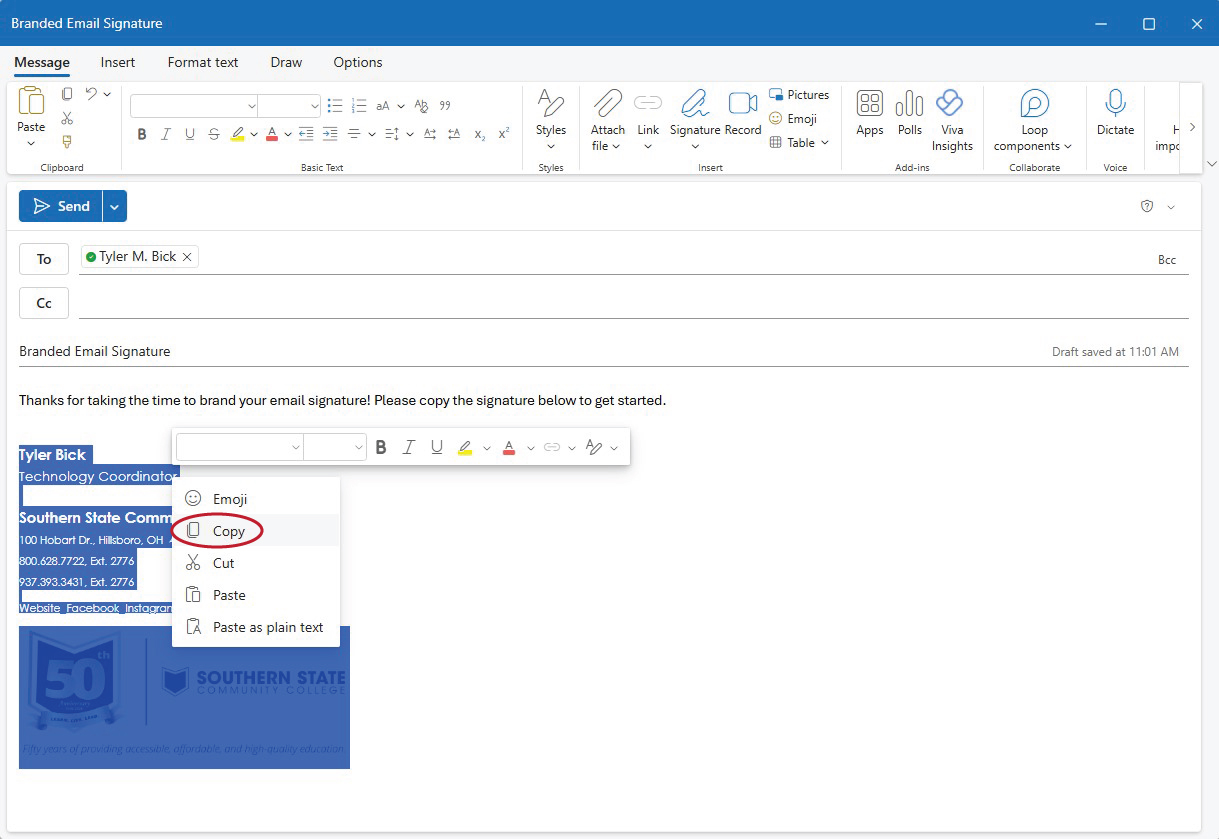
Task: Insert a numbered list from ribbon
Action: [x=360, y=105]
